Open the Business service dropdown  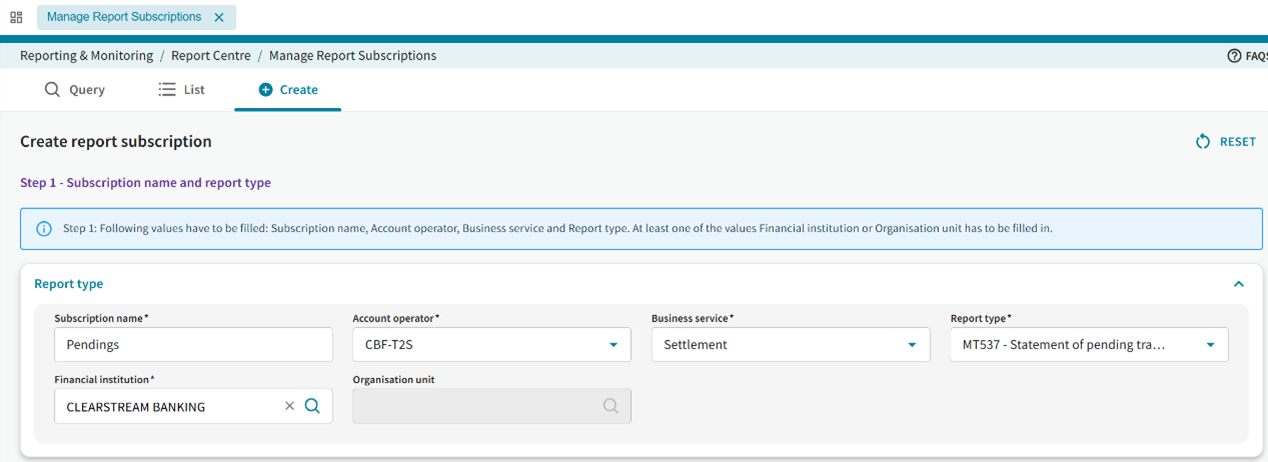(x=911, y=345)
